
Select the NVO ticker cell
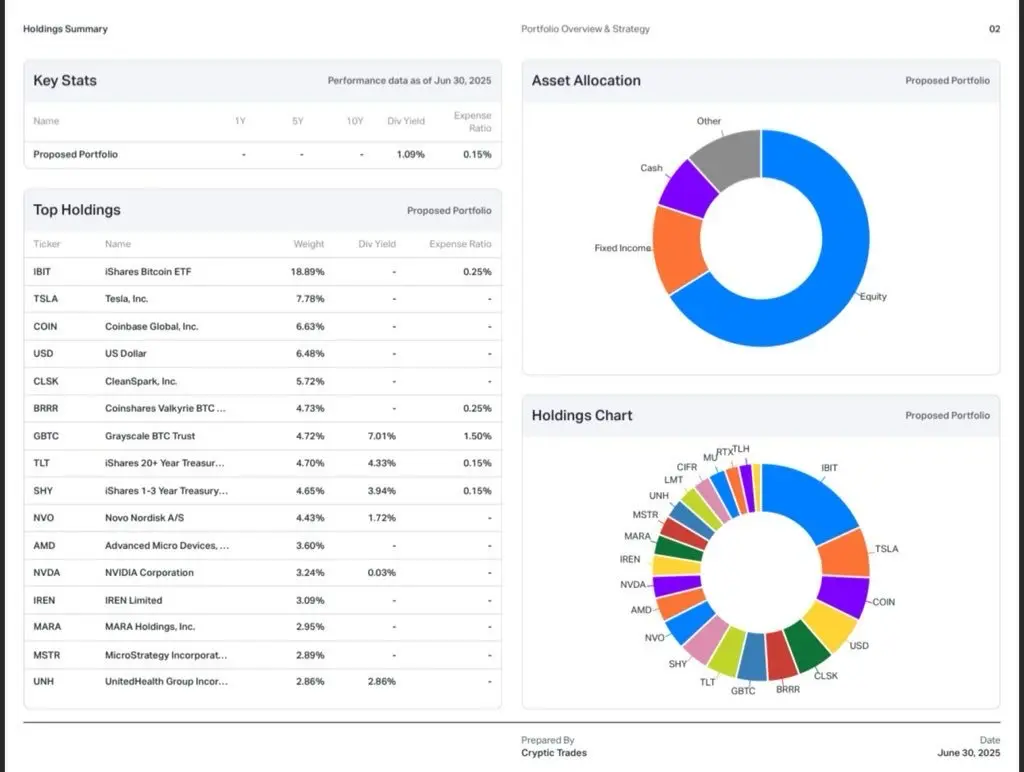click(x=44, y=518)
